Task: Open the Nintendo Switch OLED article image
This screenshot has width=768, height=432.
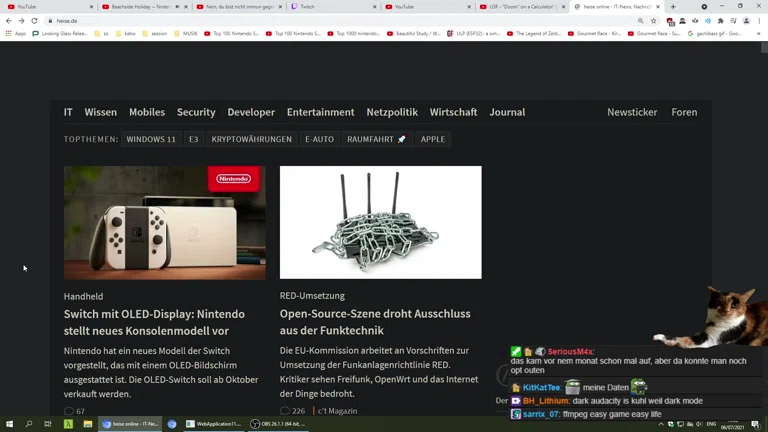Action: click(165, 223)
